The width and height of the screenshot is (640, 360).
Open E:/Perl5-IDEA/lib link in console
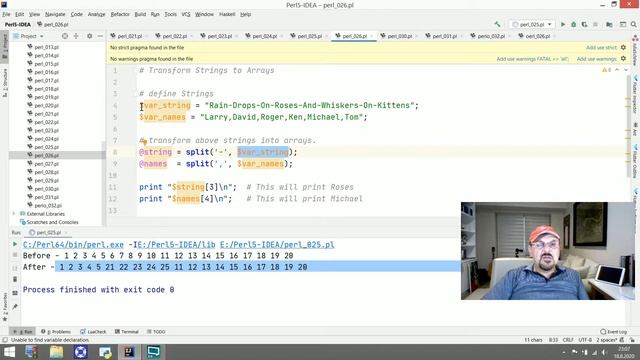point(176,244)
